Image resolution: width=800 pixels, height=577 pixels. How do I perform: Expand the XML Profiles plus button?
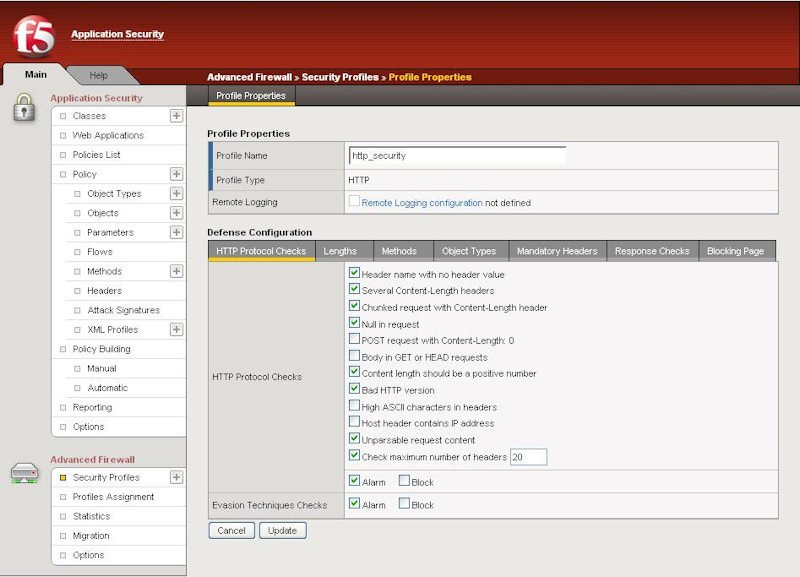(176, 329)
